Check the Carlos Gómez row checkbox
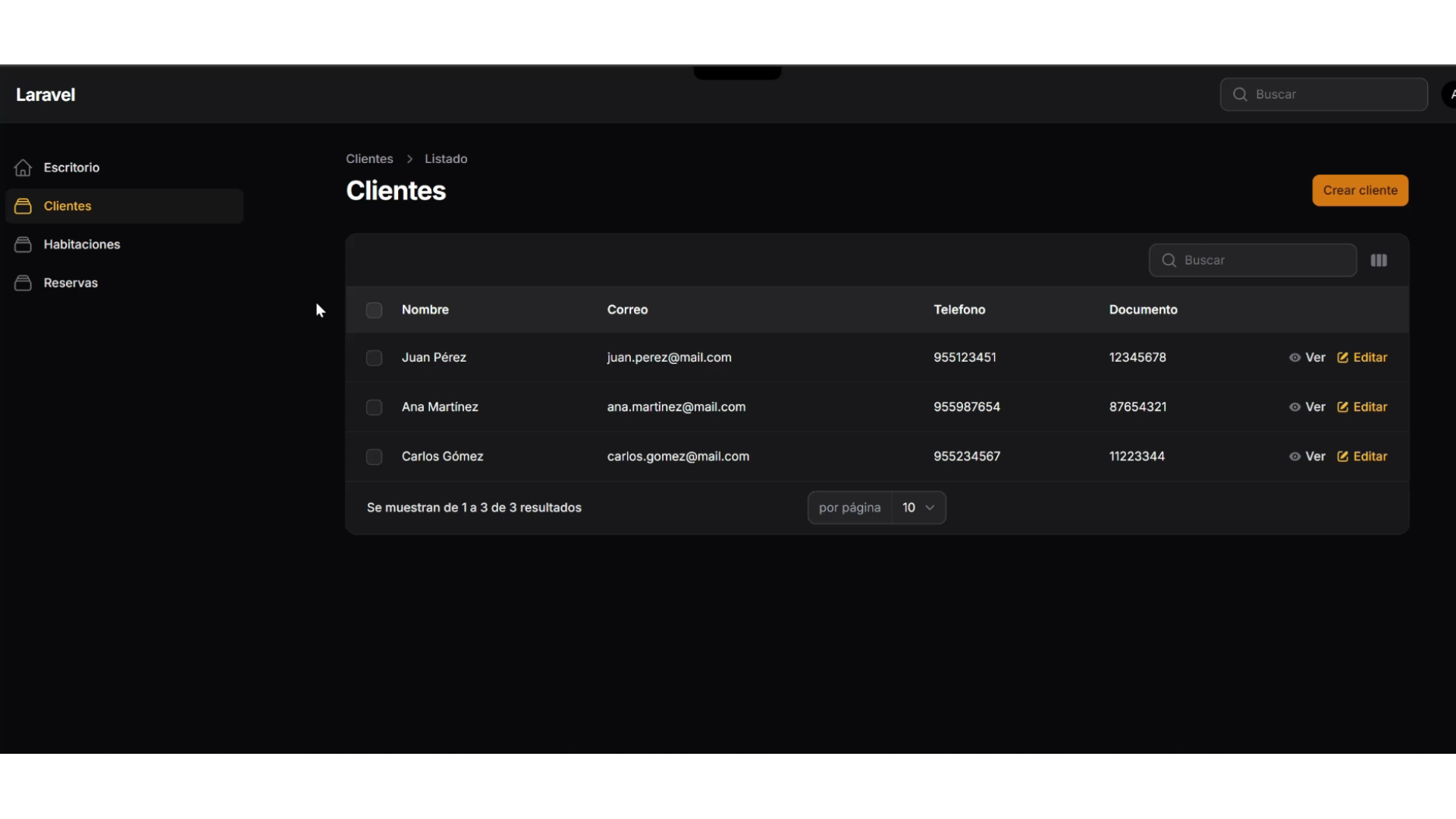1456x819 pixels. [x=374, y=457]
